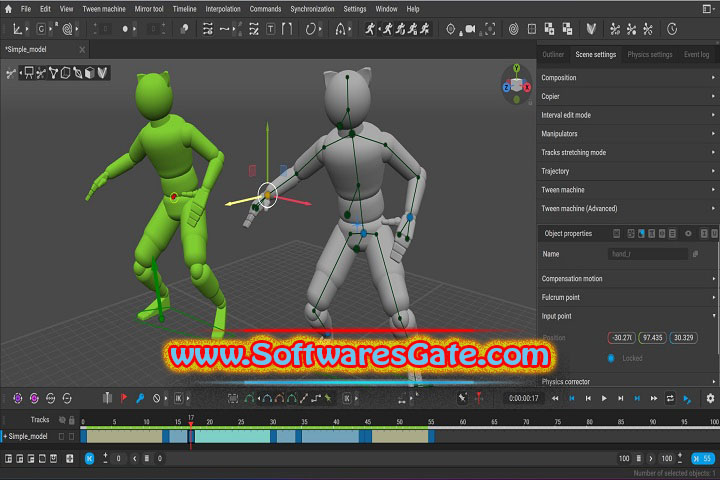The image size is (720, 480).
Task: Click the first running-figure icon in toolbar
Action: [370, 29]
